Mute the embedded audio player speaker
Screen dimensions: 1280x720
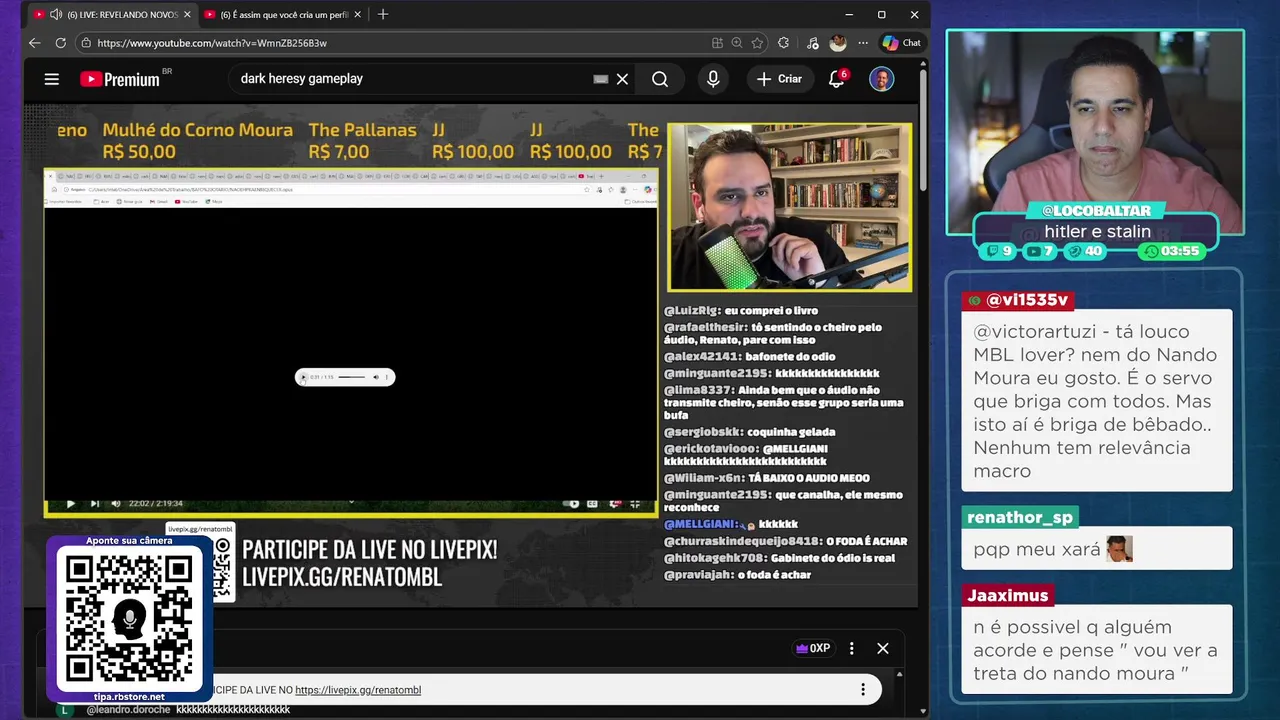[x=376, y=377]
